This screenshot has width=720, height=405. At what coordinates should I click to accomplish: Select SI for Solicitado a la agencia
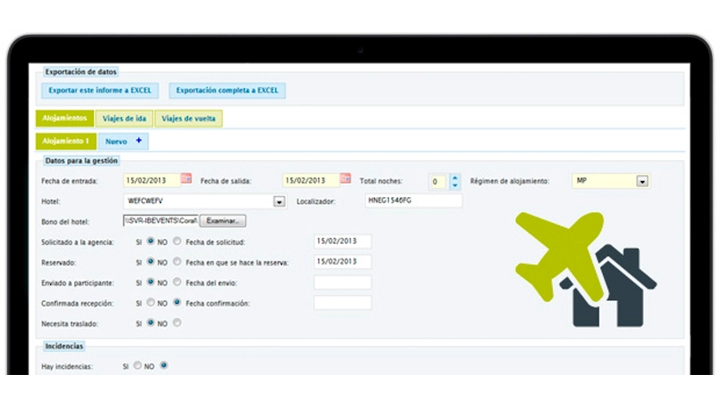(x=151, y=241)
